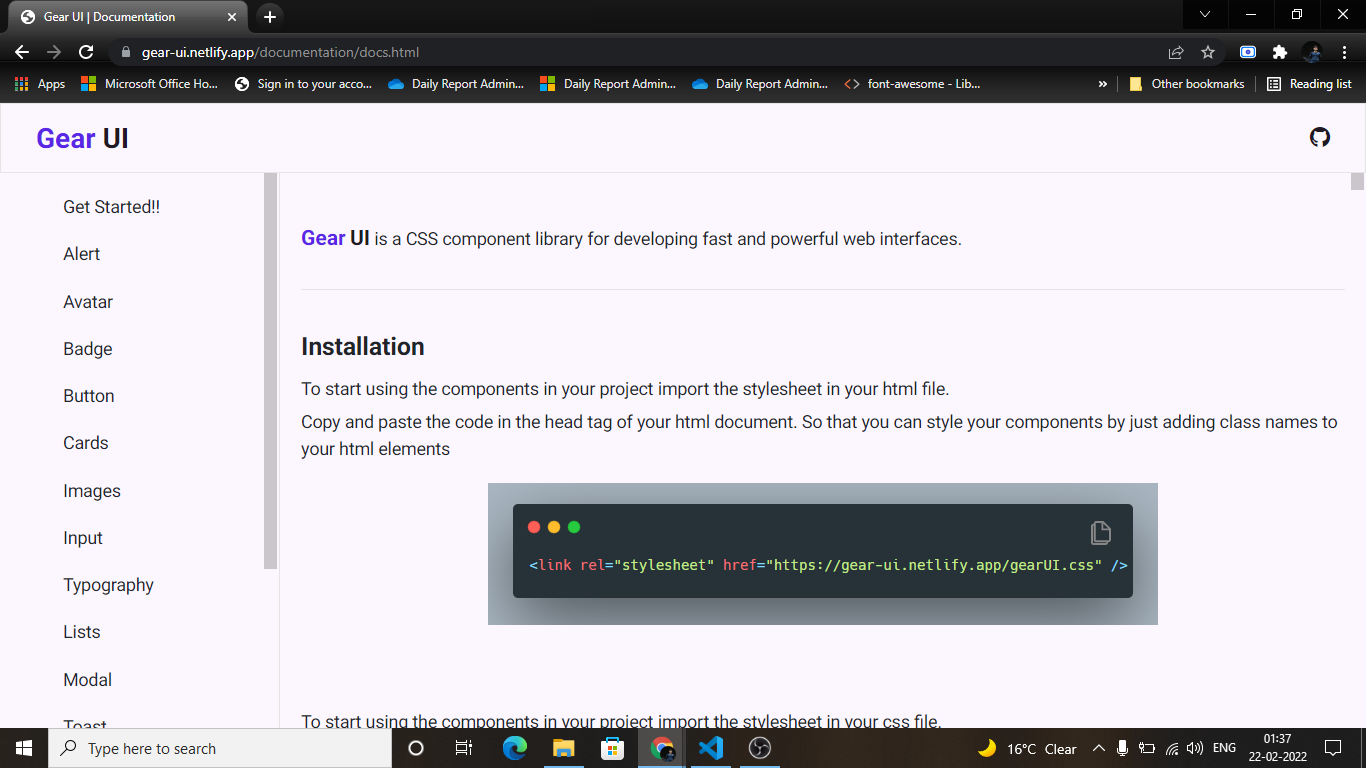Launch Visual Studio Code from taskbar
The image size is (1366, 768).
pos(710,748)
